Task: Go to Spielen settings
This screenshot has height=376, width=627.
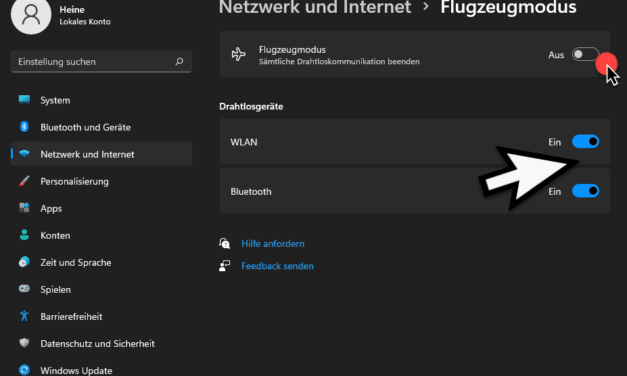Action: (x=101, y=289)
